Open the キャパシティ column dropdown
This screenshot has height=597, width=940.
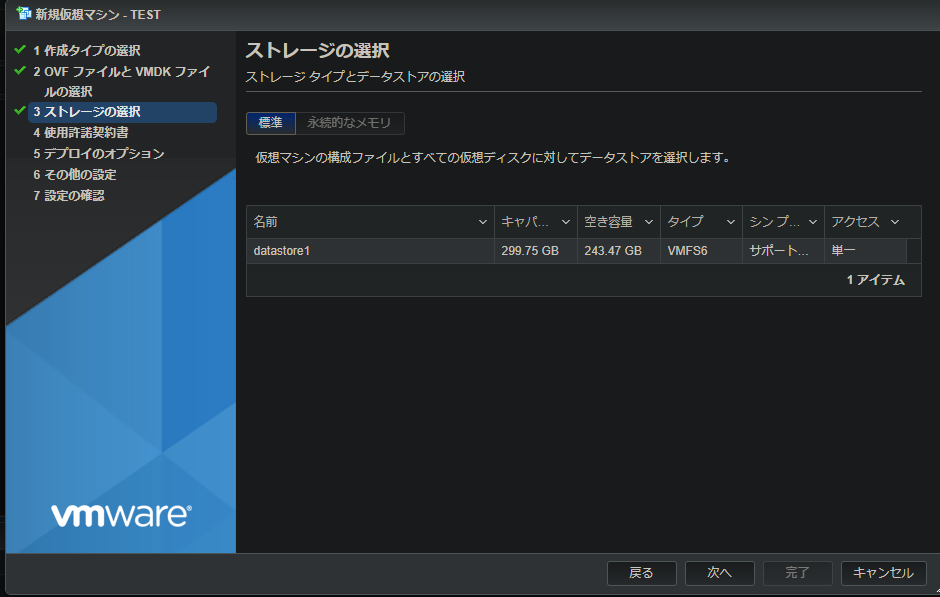(x=564, y=221)
